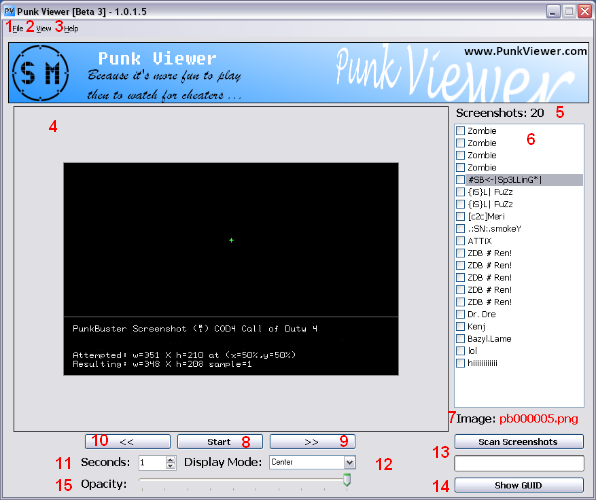The height and width of the screenshot is (500, 596).
Task: Go to previous screenshot with << button
Action: [128, 441]
